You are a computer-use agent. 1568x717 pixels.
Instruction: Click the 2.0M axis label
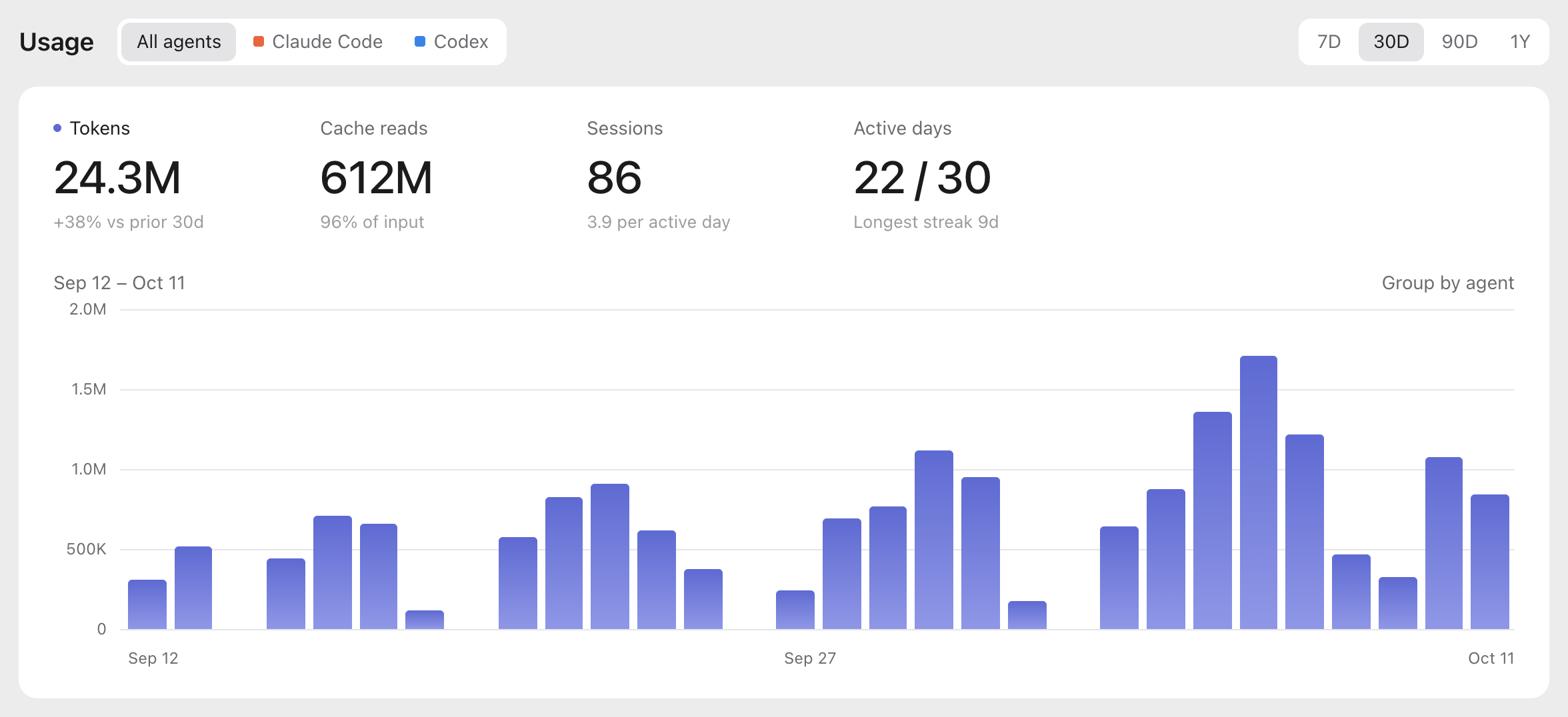[88, 309]
